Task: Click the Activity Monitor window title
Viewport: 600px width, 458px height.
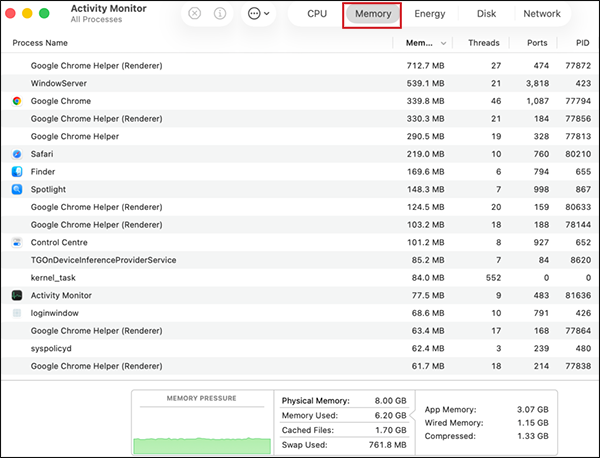Action: (108, 8)
